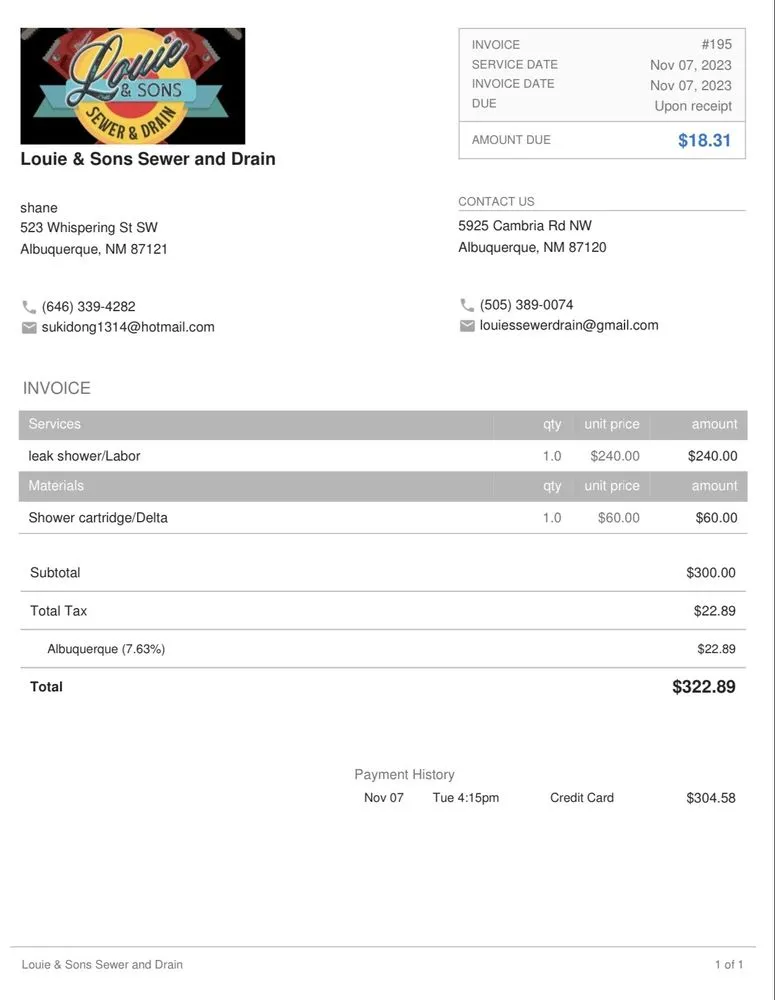Click the Materials table header label
Screen dimensions: 775x1000
pyautogui.click(x=56, y=486)
